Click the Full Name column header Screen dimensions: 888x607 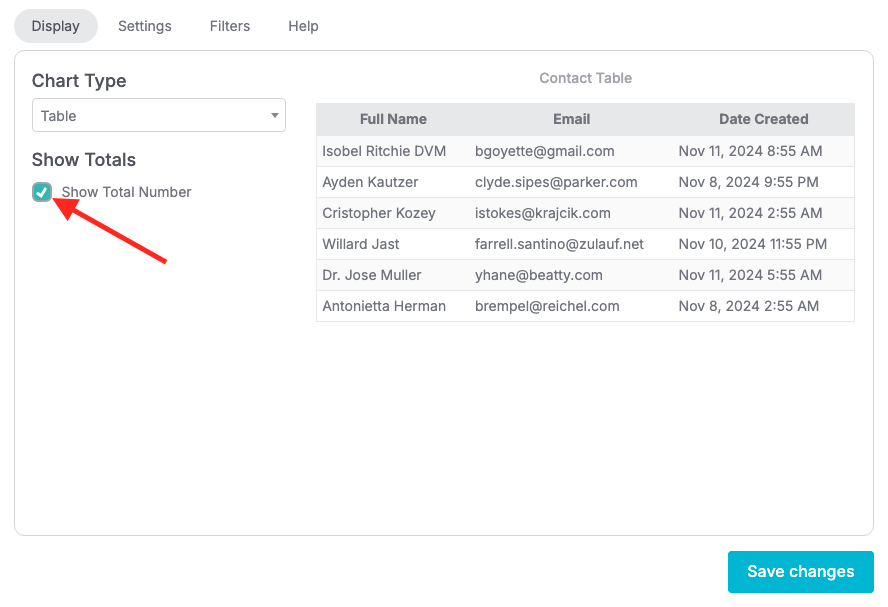393,119
